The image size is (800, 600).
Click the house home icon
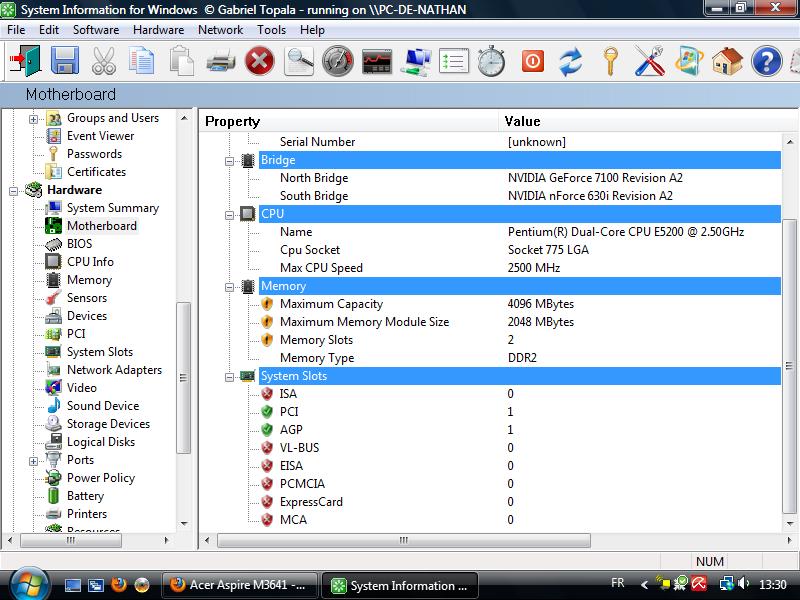point(728,61)
